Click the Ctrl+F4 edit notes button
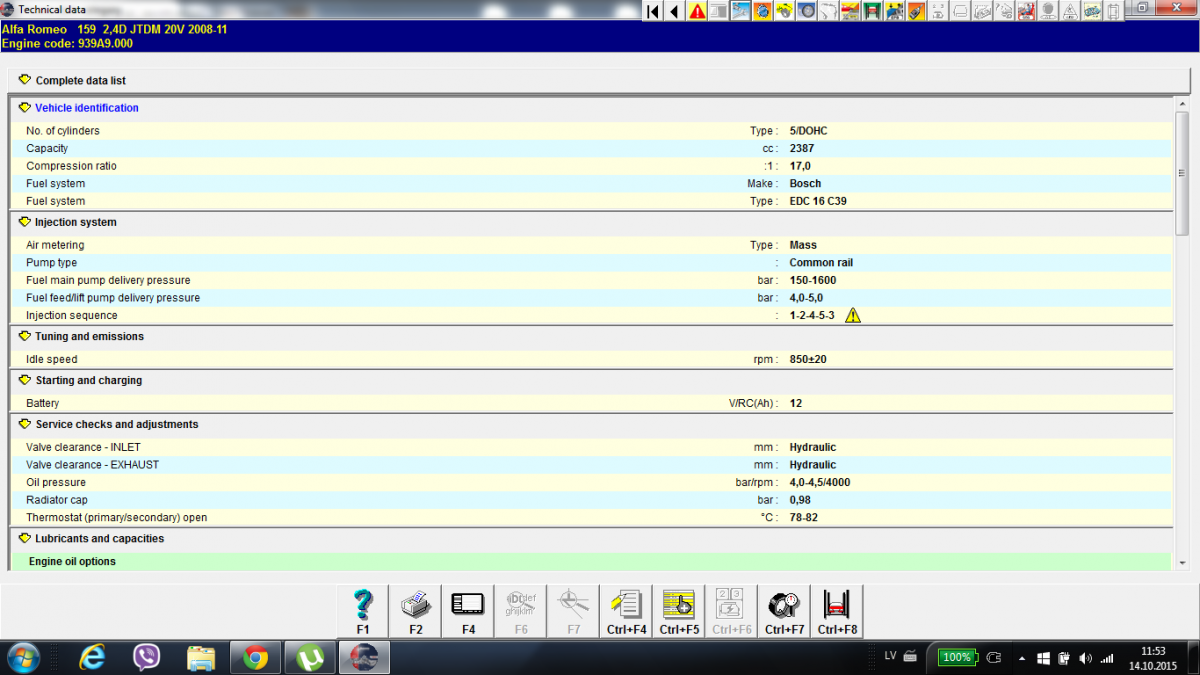Screen dimensions: 1200x675 (x=627, y=612)
